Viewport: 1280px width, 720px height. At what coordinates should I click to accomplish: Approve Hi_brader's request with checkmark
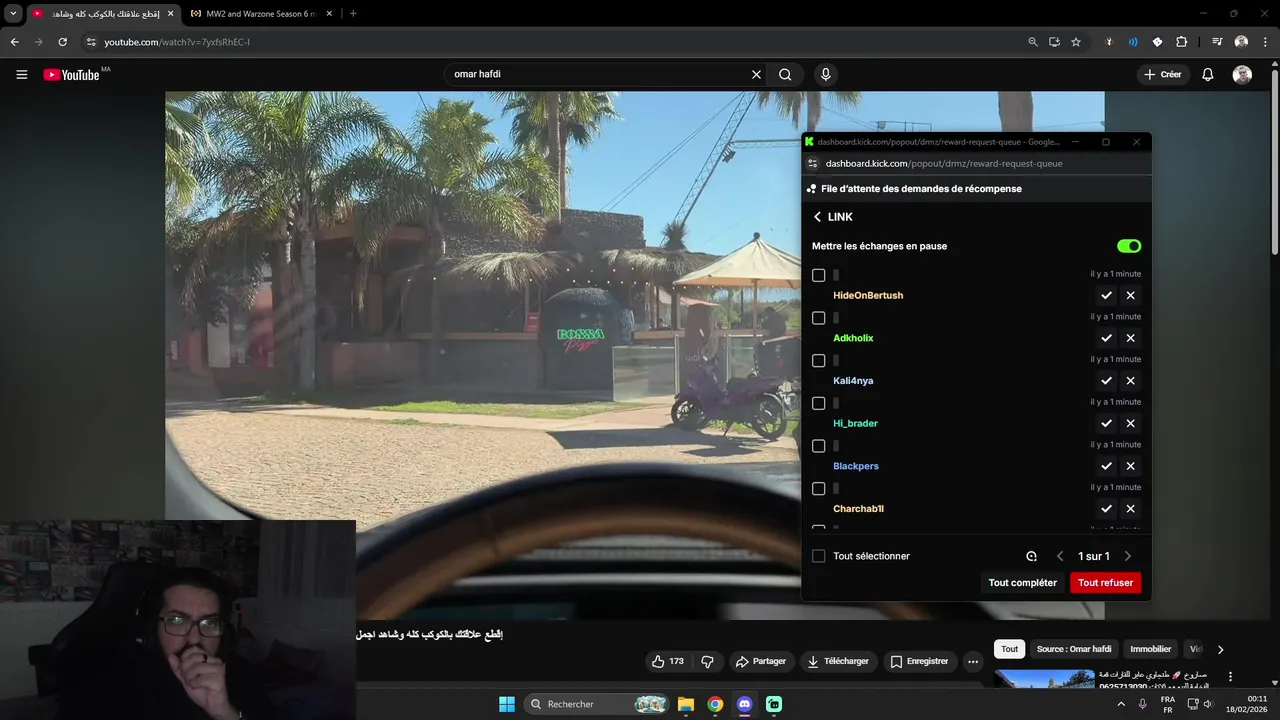[x=1106, y=423]
